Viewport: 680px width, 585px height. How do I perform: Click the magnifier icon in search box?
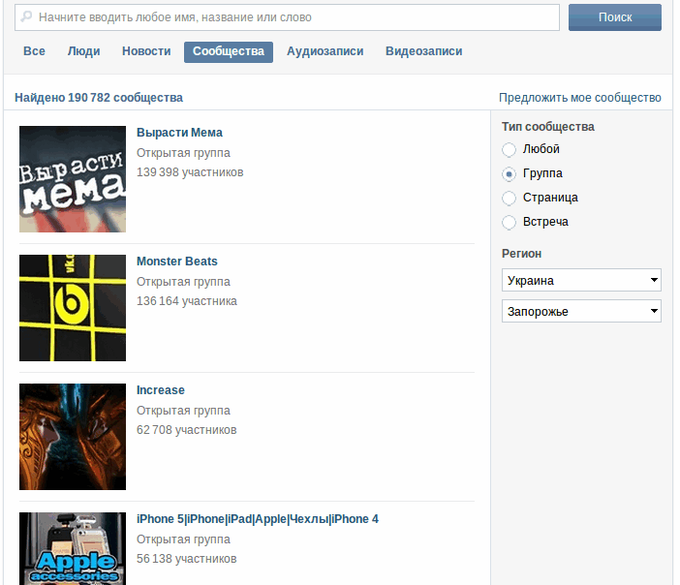(26, 17)
